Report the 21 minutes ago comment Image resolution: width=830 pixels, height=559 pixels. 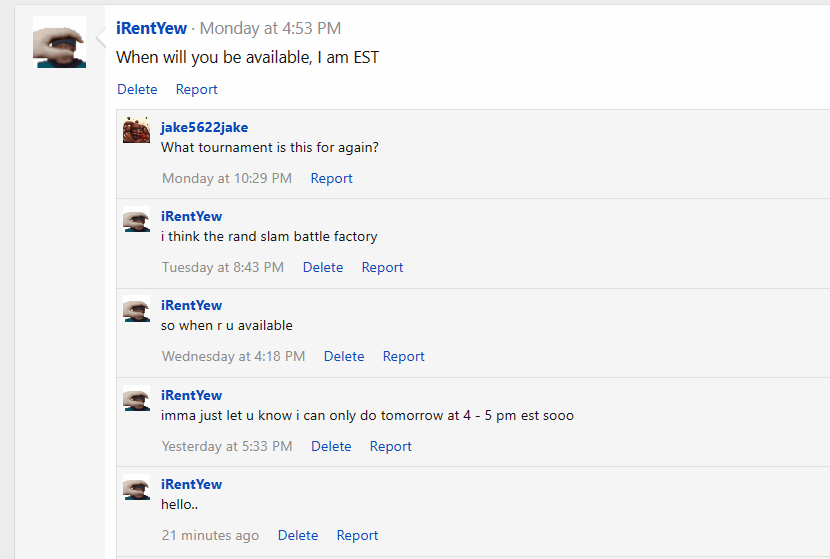(357, 535)
